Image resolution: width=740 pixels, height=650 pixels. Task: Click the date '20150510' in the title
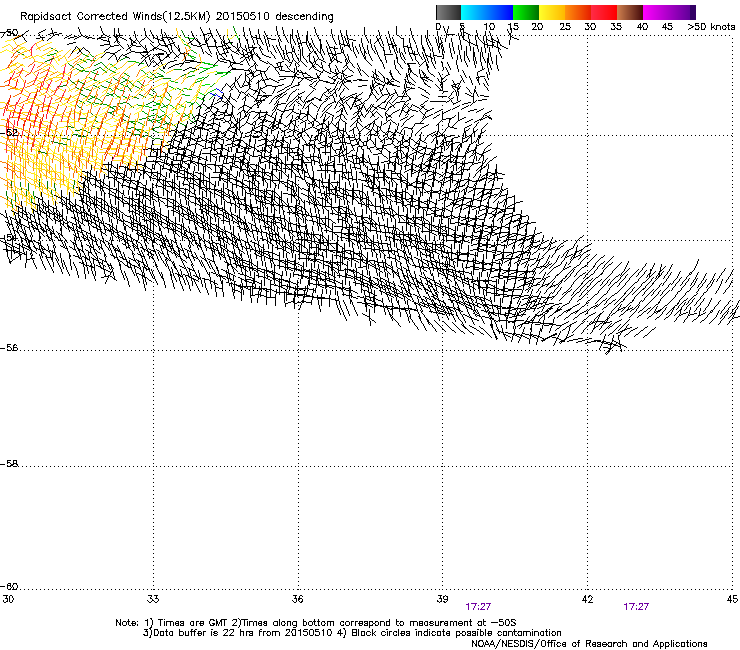tap(243, 16)
